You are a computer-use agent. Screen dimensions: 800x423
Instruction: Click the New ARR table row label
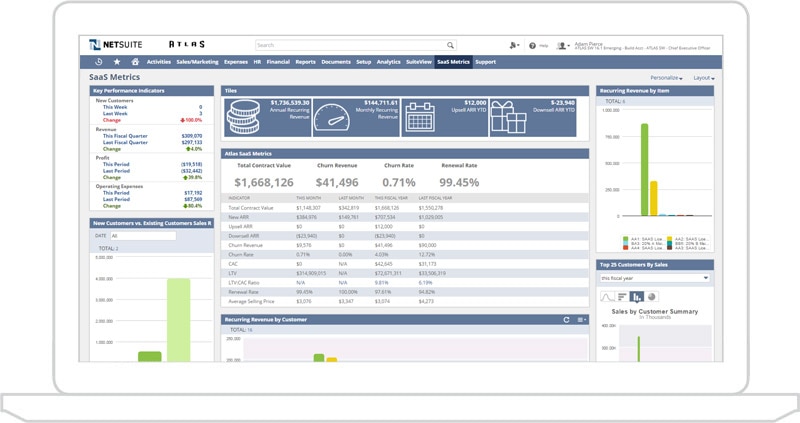tap(237, 217)
